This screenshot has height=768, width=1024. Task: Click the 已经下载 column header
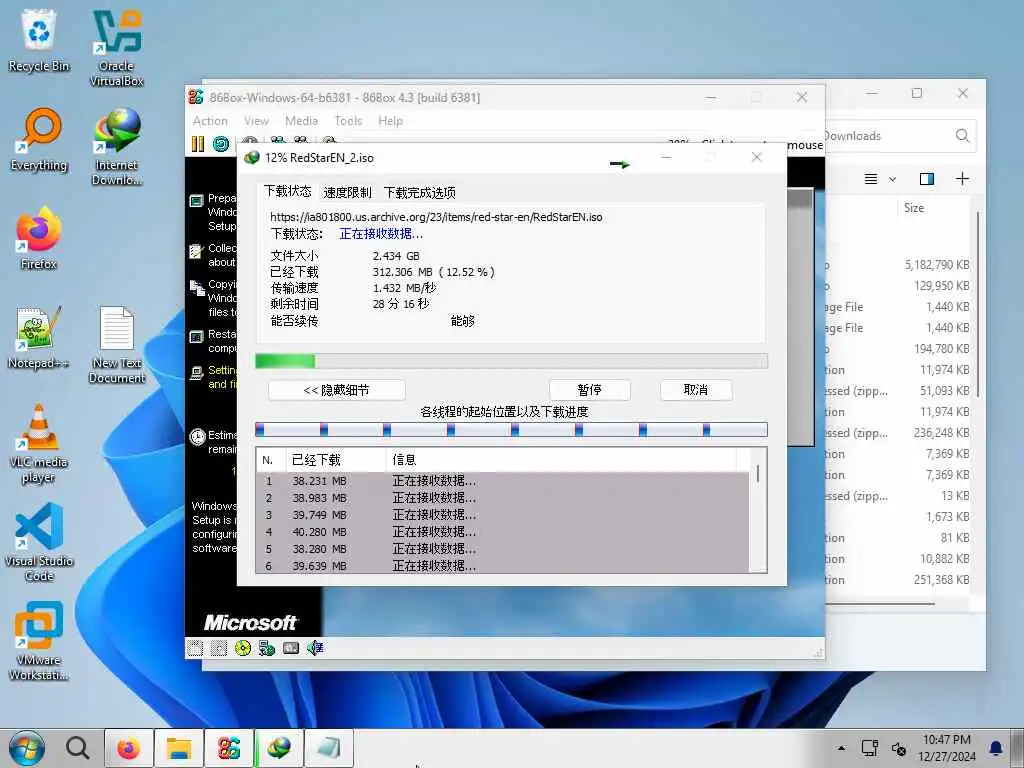tap(336, 460)
